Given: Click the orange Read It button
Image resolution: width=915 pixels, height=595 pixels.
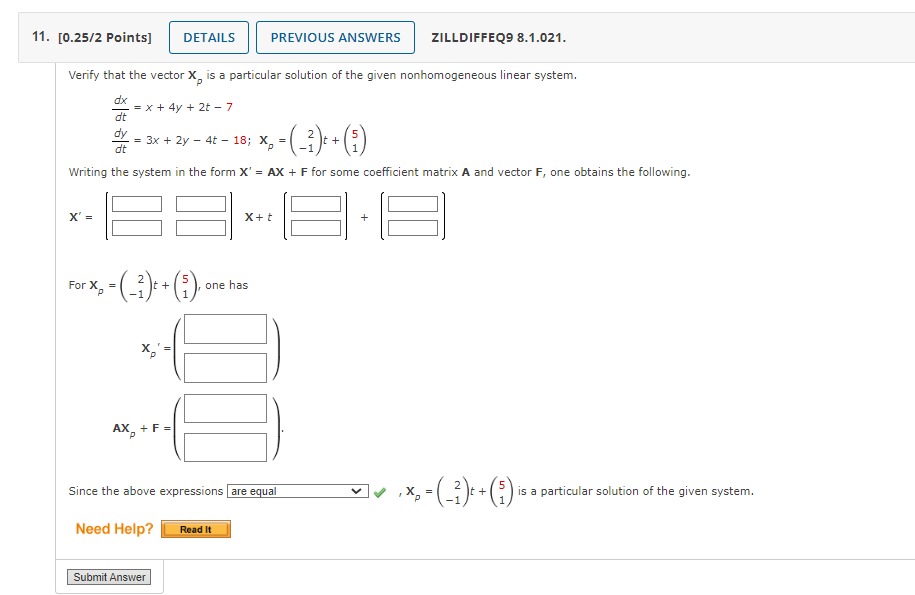Looking at the screenshot, I should (196, 529).
